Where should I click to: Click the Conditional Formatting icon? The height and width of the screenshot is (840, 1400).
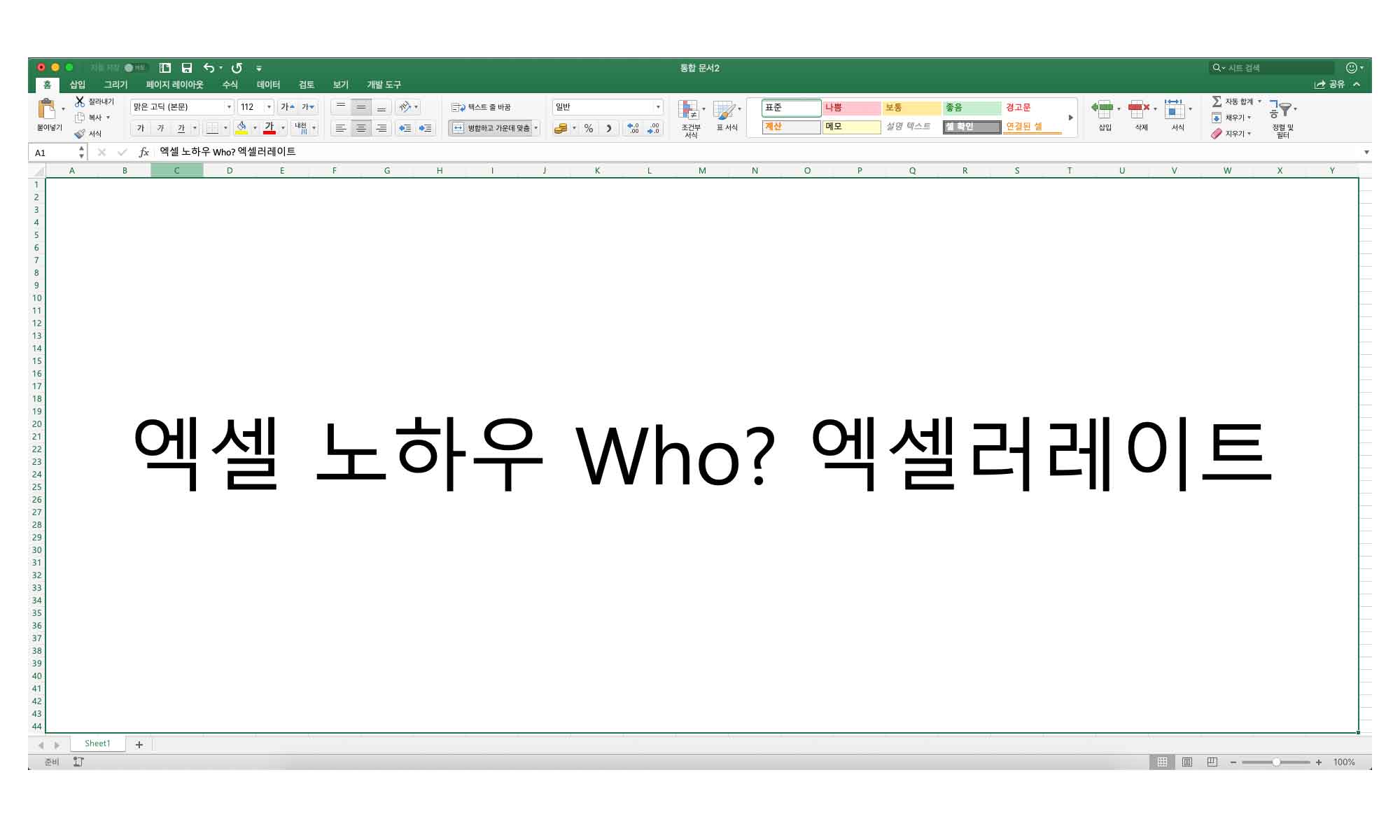(x=689, y=111)
